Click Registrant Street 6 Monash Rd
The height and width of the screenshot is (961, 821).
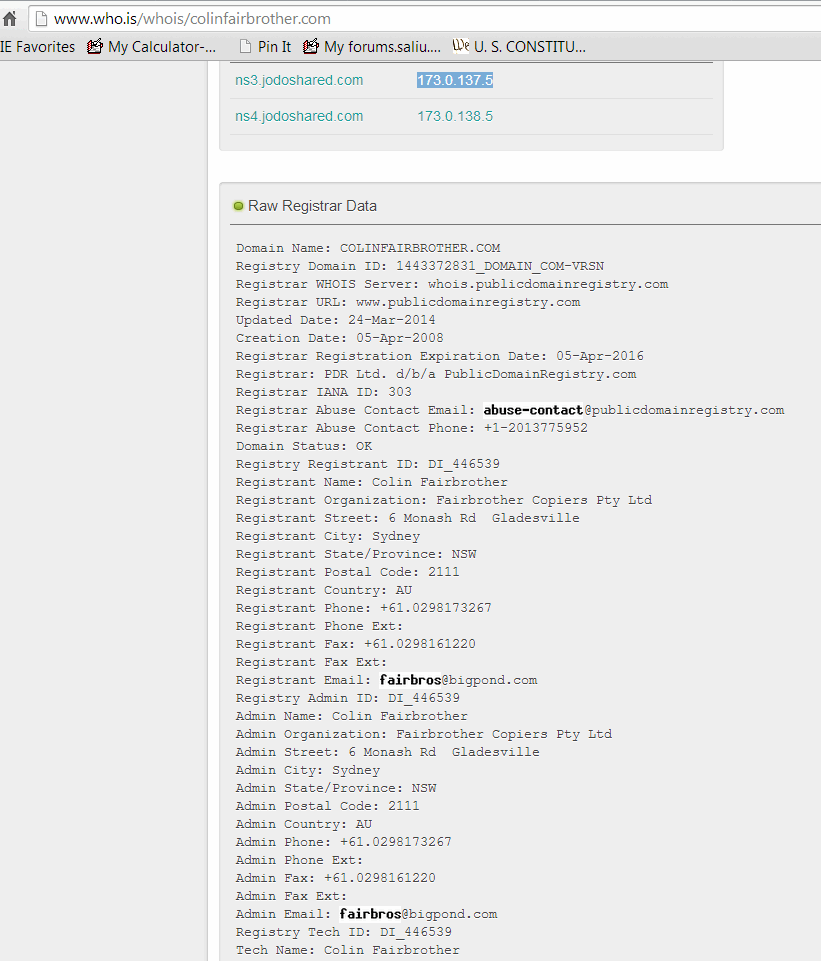click(407, 518)
